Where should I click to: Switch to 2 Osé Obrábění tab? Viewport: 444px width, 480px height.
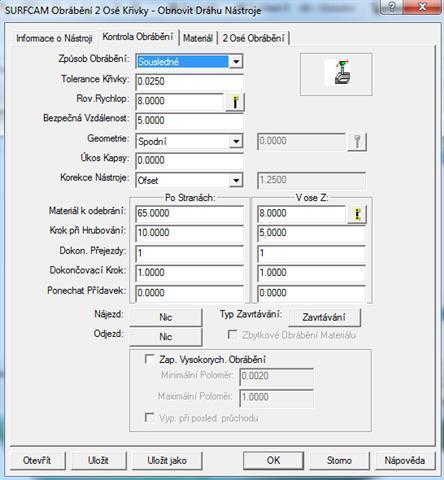pos(253,38)
